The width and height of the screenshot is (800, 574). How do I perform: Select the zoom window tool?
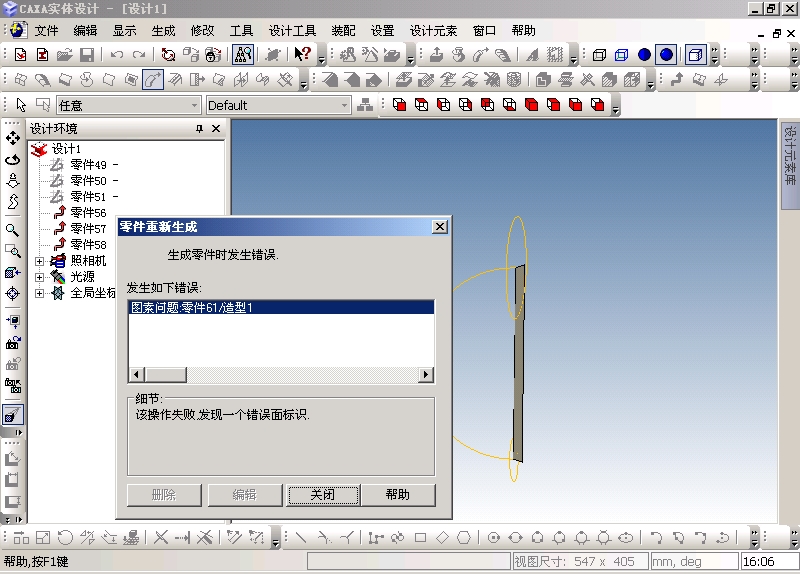[x=13, y=251]
